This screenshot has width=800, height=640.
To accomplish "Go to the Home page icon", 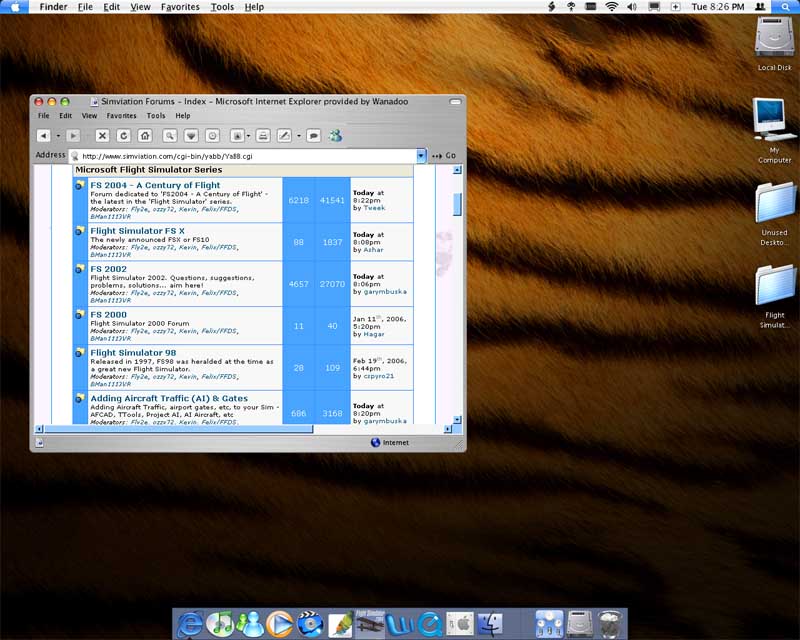I will coord(145,135).
